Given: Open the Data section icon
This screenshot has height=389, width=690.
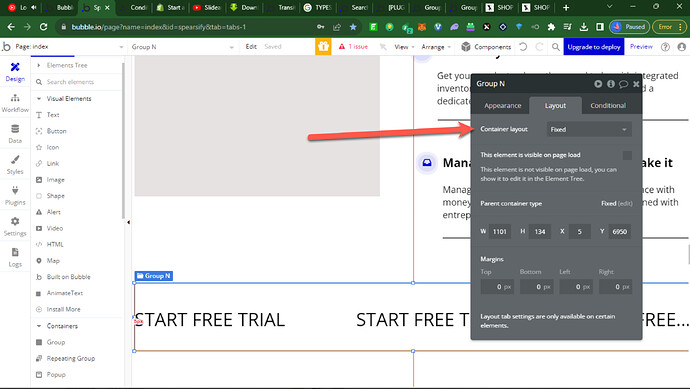Looking at the screenshot, I should coord(15,129).
